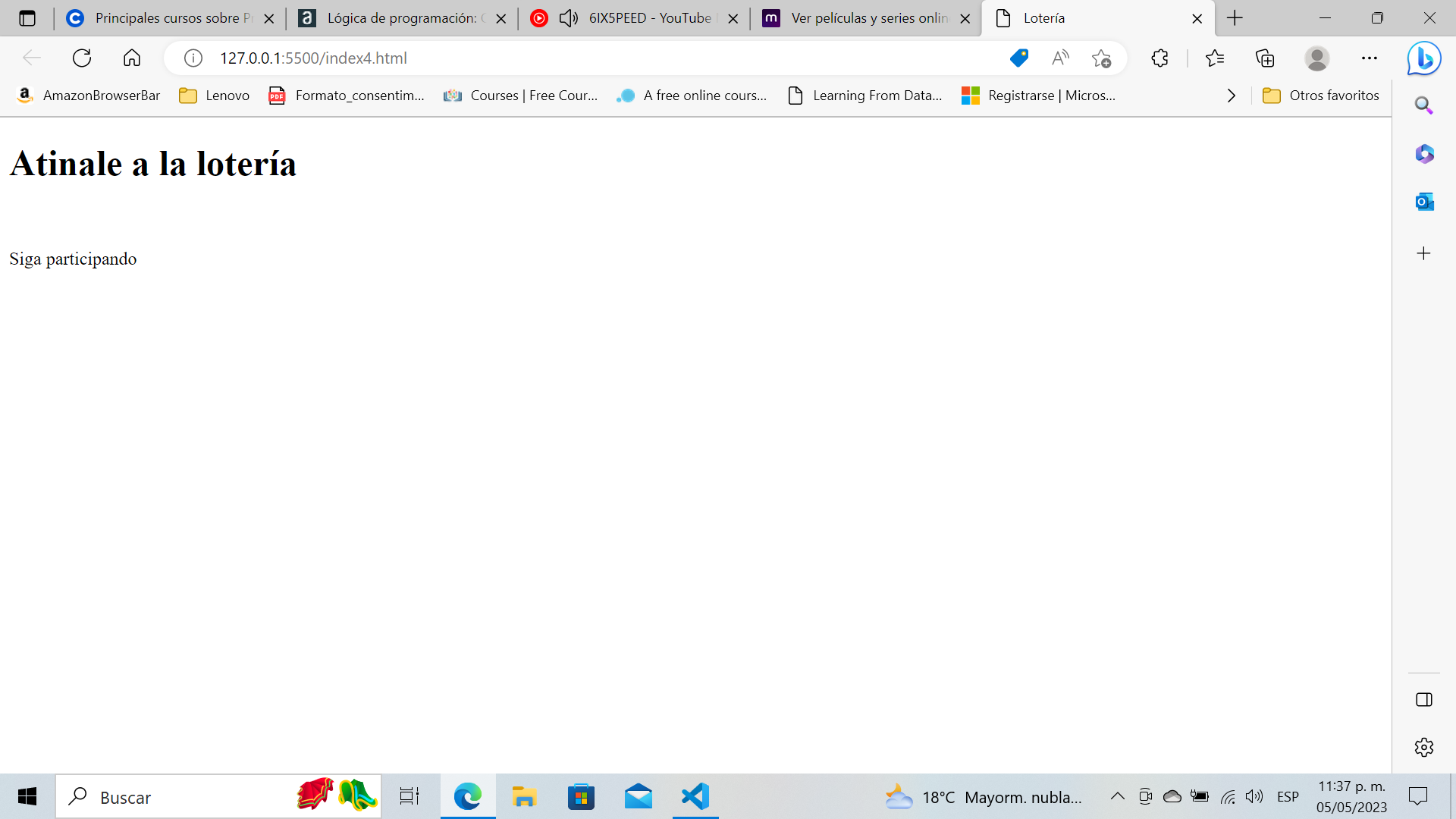Open the volume speaker tray icon
The width and height of the screenshot is (1456, 819).
[1254, 796]
